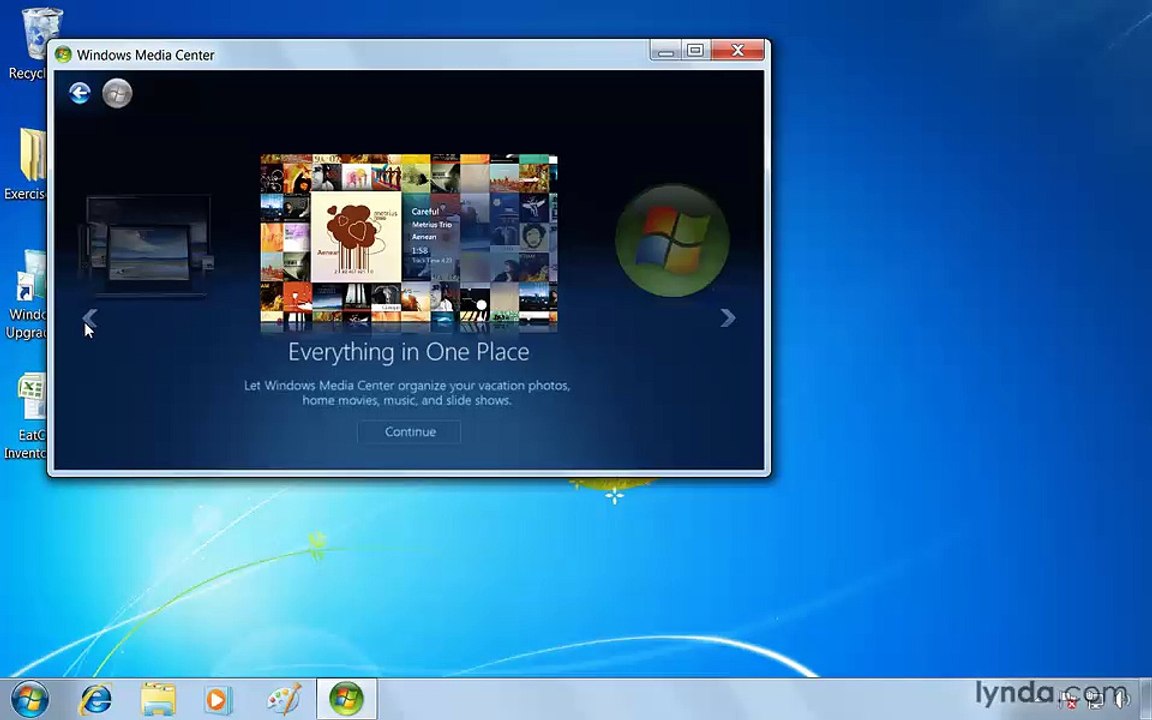
Task: Go to previous slide with left chevron
Action: pos(90,317)
